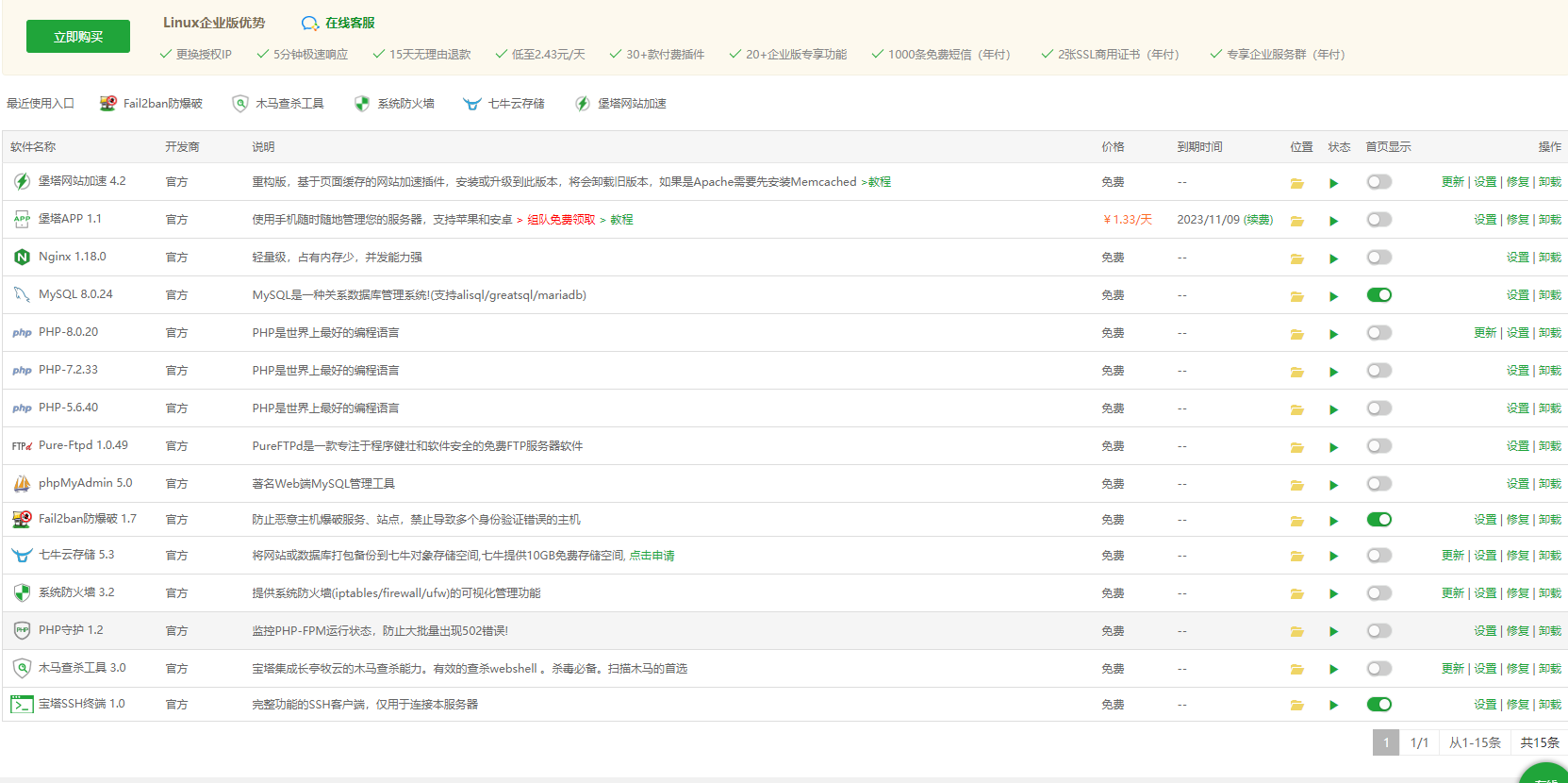This screenshot has width=1568, height=783.
Task: Open folder location for Nginx 1.18.0
Action: coord(1297,258)
